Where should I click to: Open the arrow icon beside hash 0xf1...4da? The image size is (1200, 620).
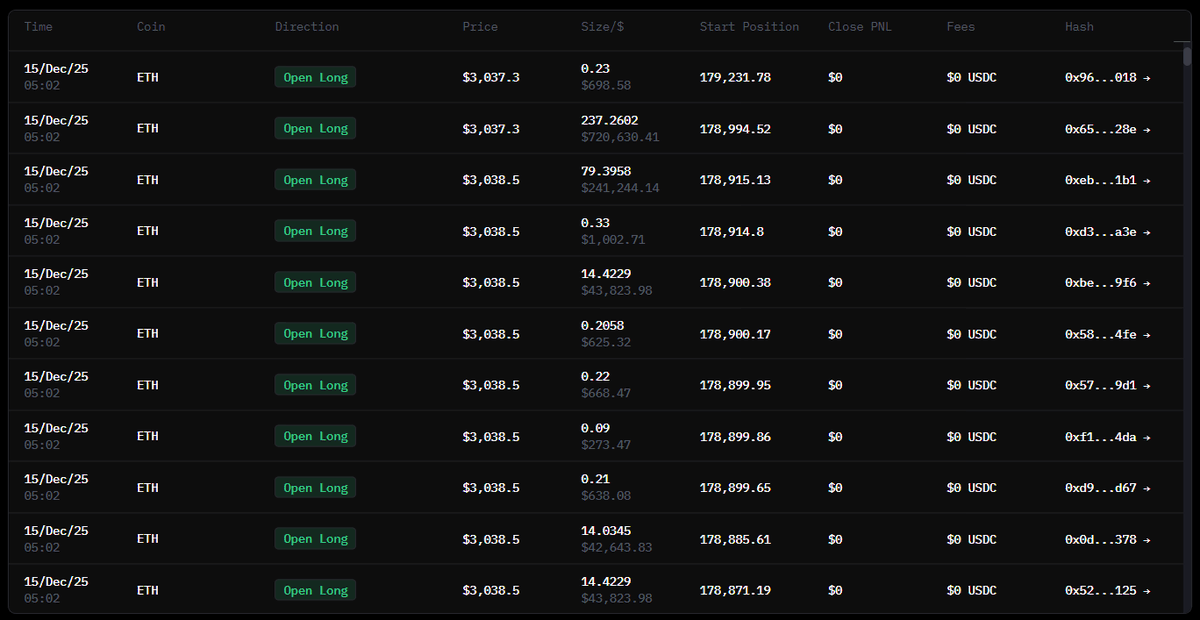[1146, 437]
